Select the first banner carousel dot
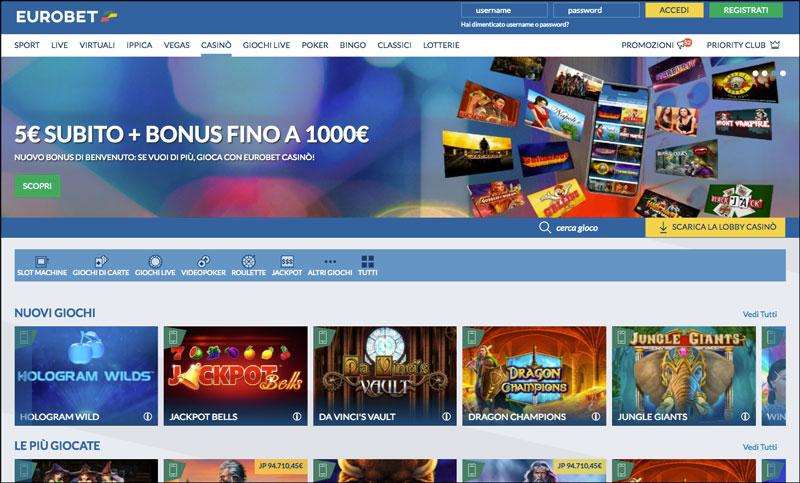The width and height of the screenshot is (800, 483). 755,73
